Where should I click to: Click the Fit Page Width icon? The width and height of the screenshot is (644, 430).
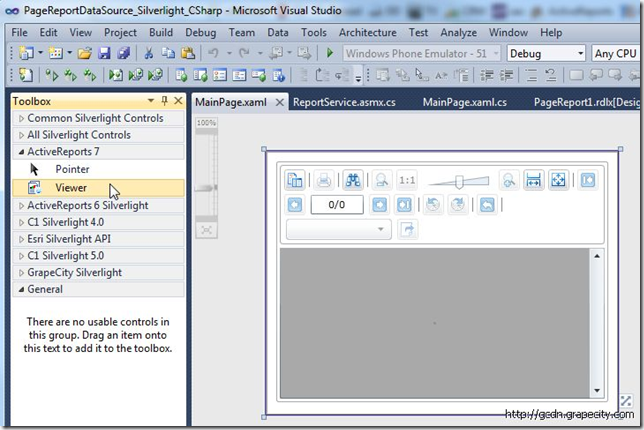click(533, 180)
